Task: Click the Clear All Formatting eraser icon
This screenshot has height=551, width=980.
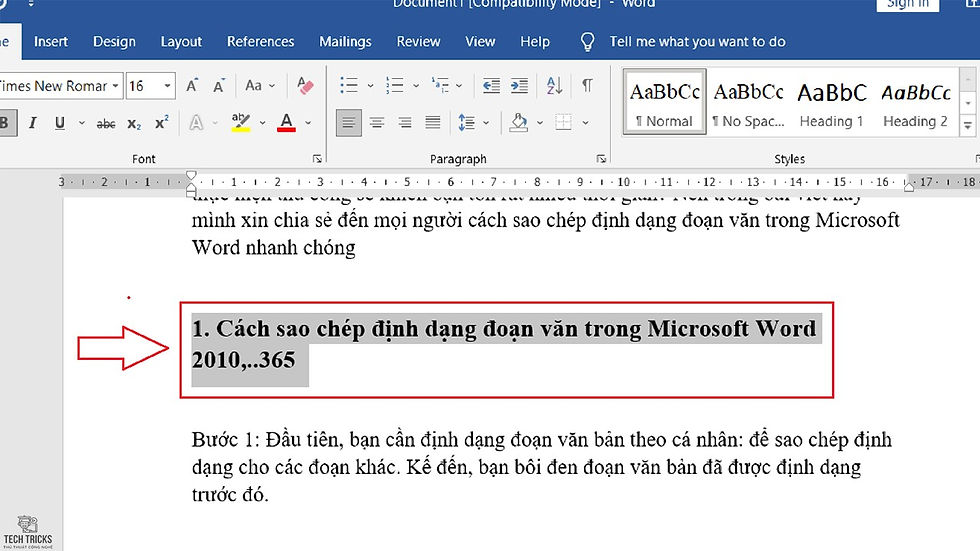Action: click(x=305, y=86)
